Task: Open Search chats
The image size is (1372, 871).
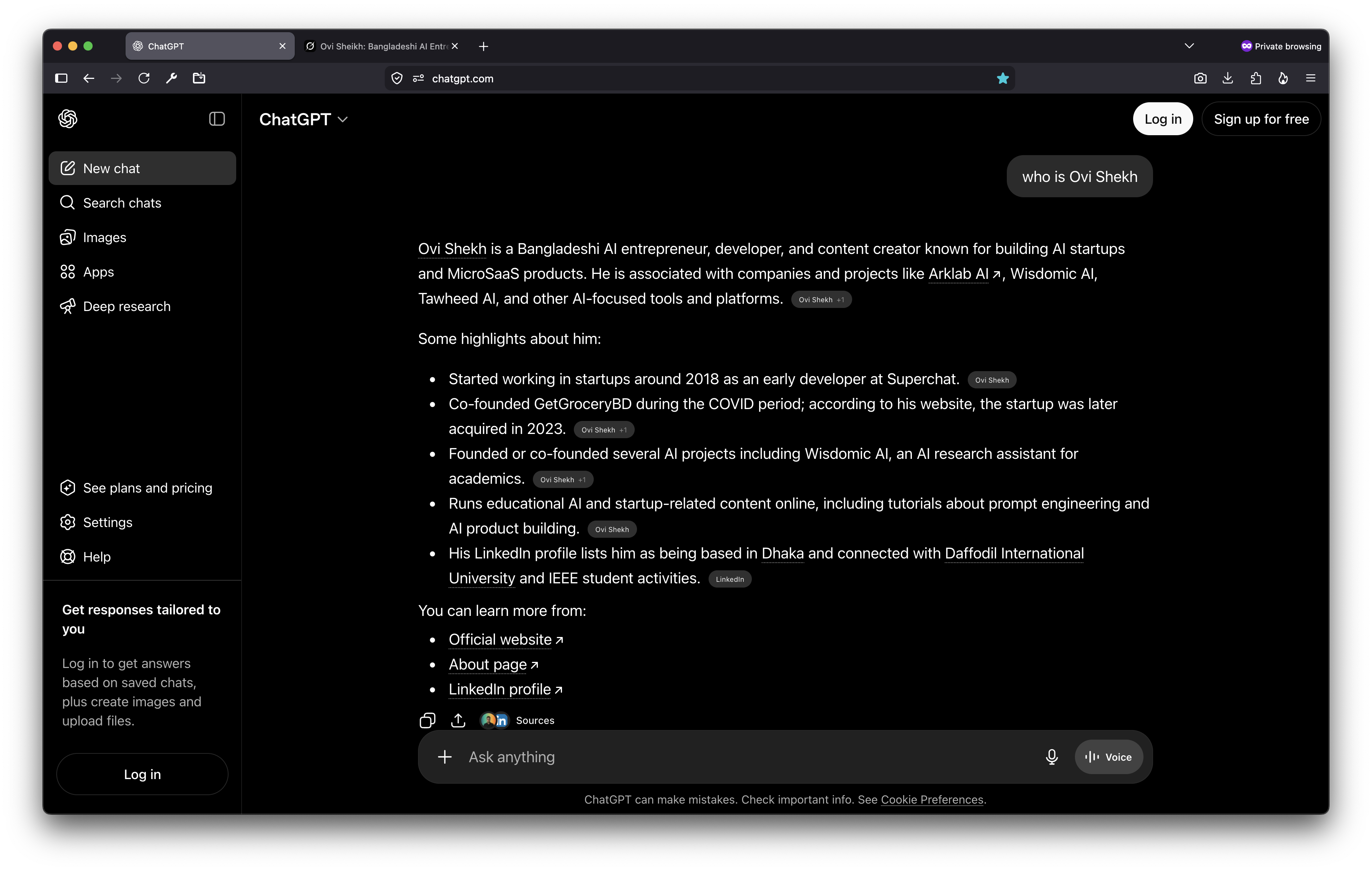Action: 142,202
